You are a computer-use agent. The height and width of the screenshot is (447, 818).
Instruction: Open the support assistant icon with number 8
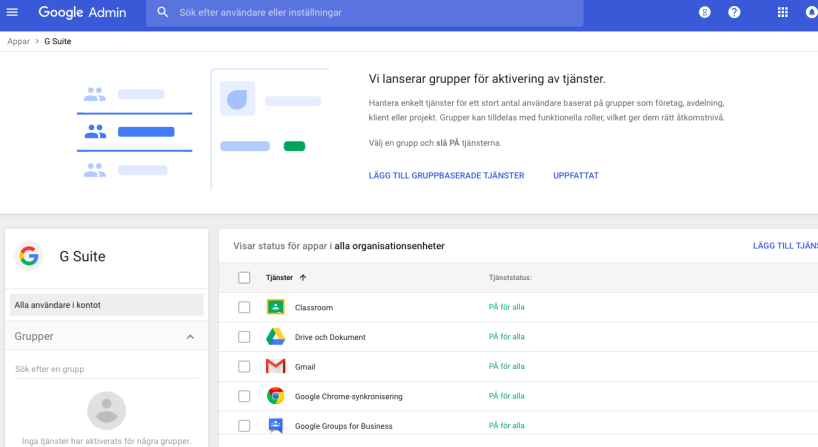tap(704, 12)
